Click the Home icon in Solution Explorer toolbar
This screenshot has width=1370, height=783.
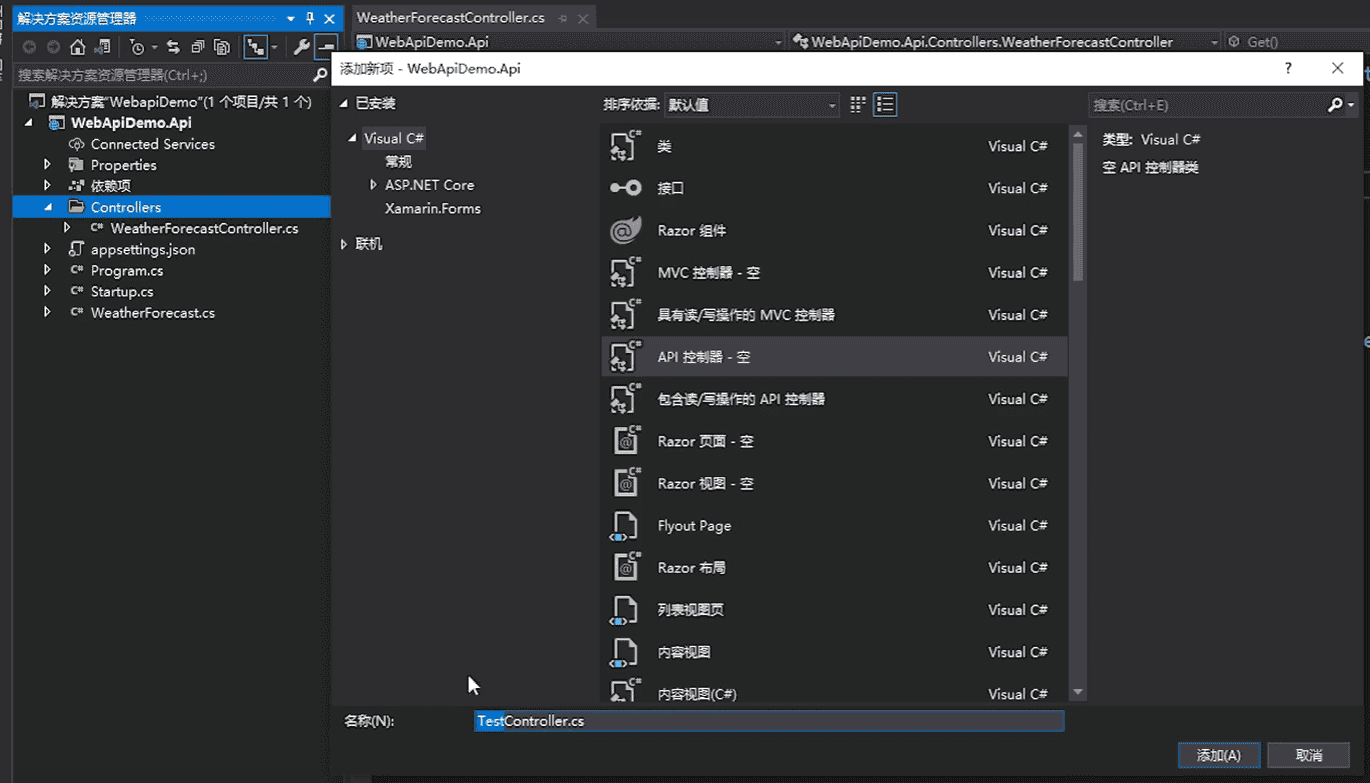pyautogui.click(x=77, y=46)
